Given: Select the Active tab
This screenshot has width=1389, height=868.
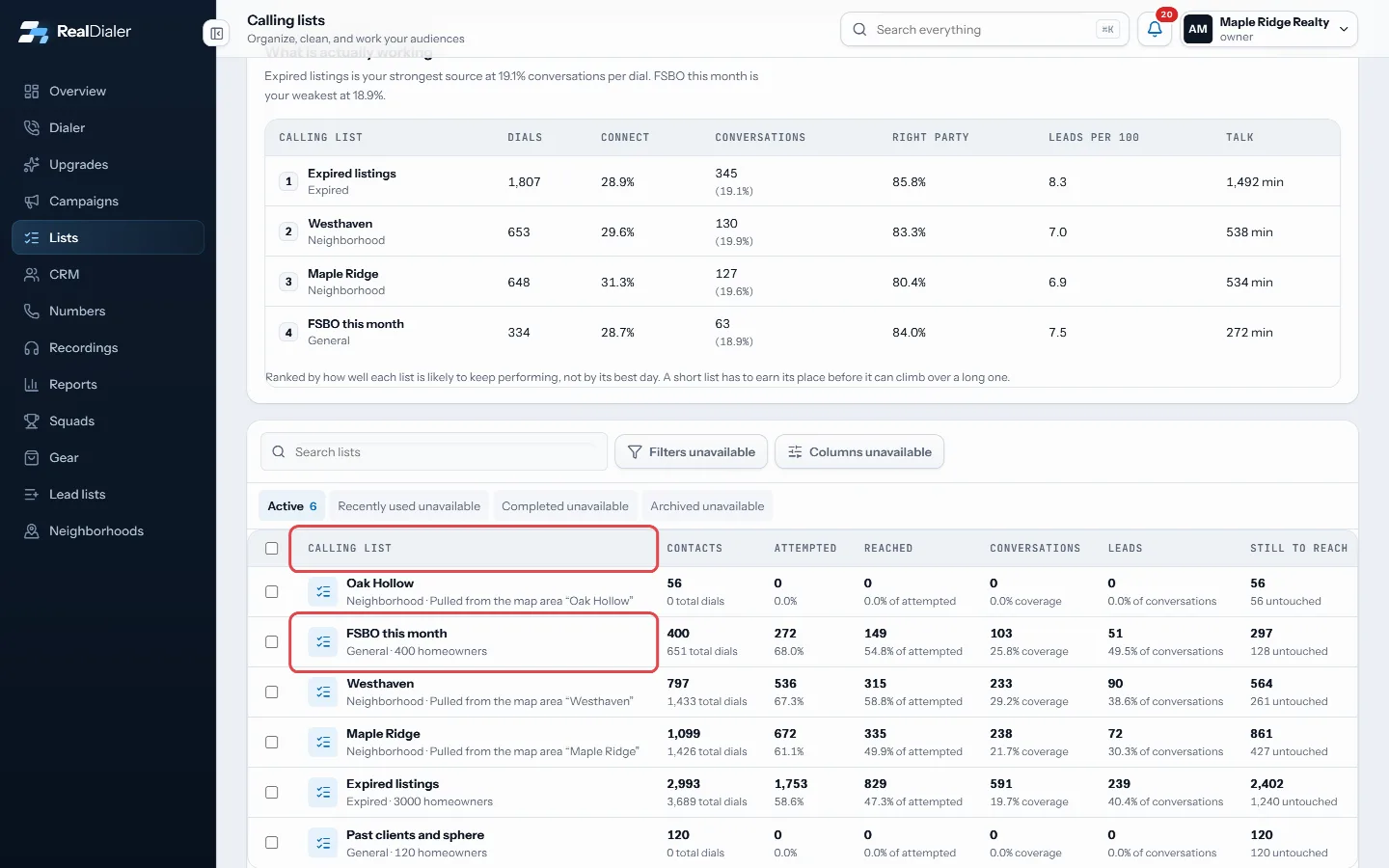Looking at the screenshot, I should coord(292,505).
